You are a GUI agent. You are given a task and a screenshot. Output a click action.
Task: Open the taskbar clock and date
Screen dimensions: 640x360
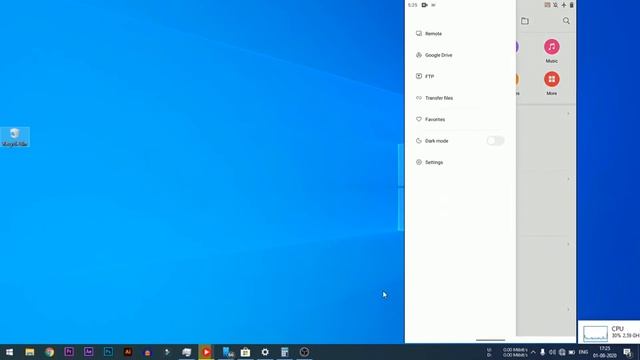click(604, 352)
